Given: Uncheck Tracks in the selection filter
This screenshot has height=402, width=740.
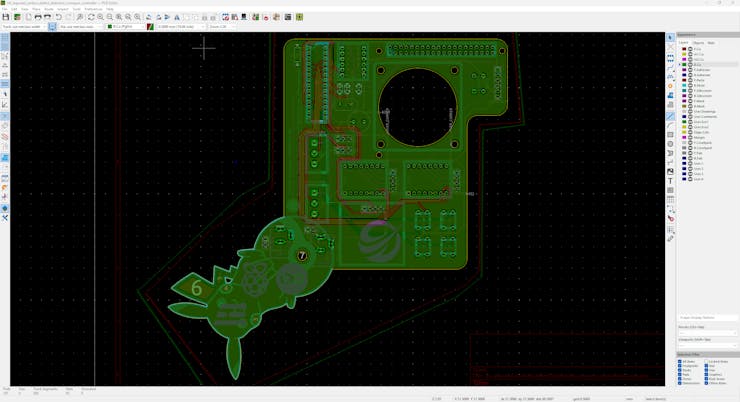Looking at the screenshot, I should (x=680, y=370).
